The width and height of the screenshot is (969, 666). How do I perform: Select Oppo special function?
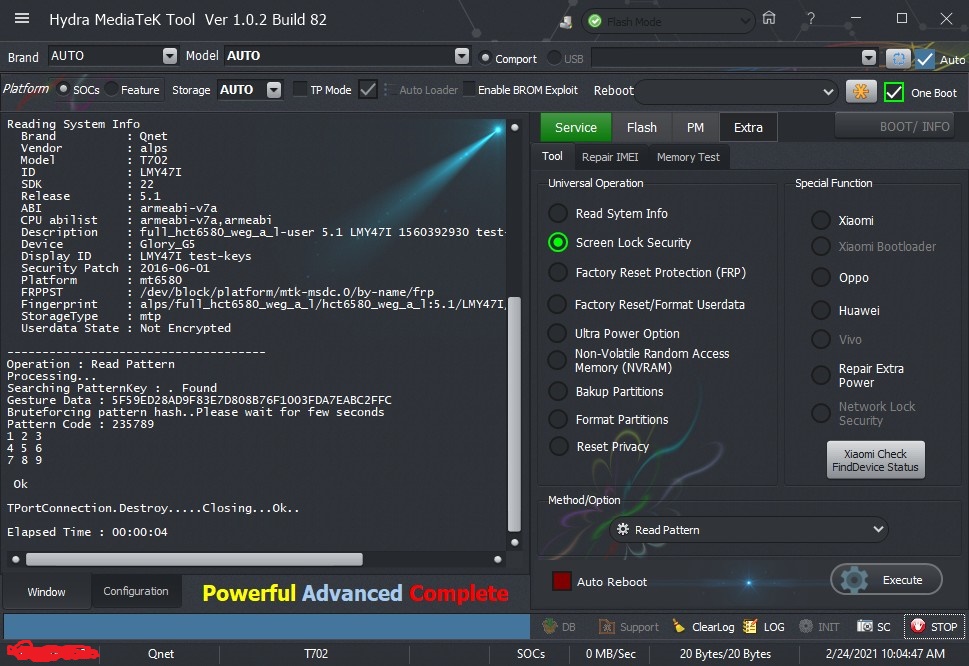(x=821, y=277)
